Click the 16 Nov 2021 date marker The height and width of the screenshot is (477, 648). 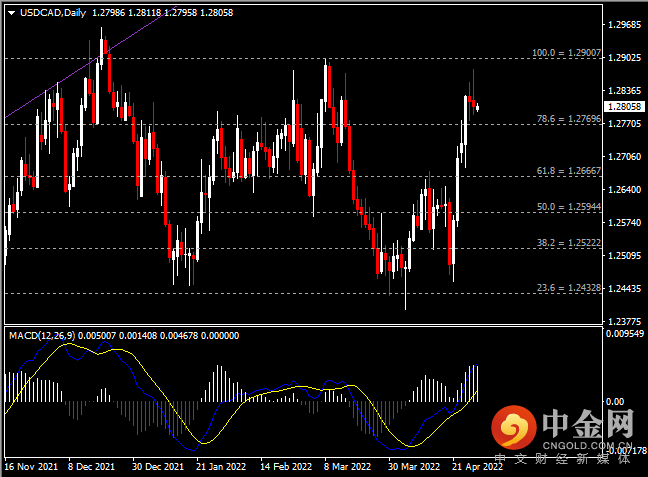click(31, 467)
